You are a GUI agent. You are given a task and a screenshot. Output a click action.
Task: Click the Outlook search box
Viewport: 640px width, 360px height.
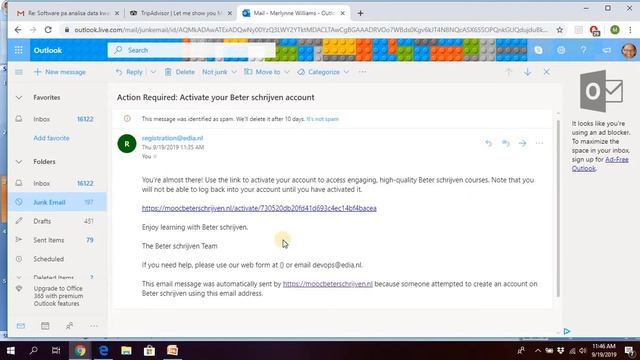(x=191, y=50)
